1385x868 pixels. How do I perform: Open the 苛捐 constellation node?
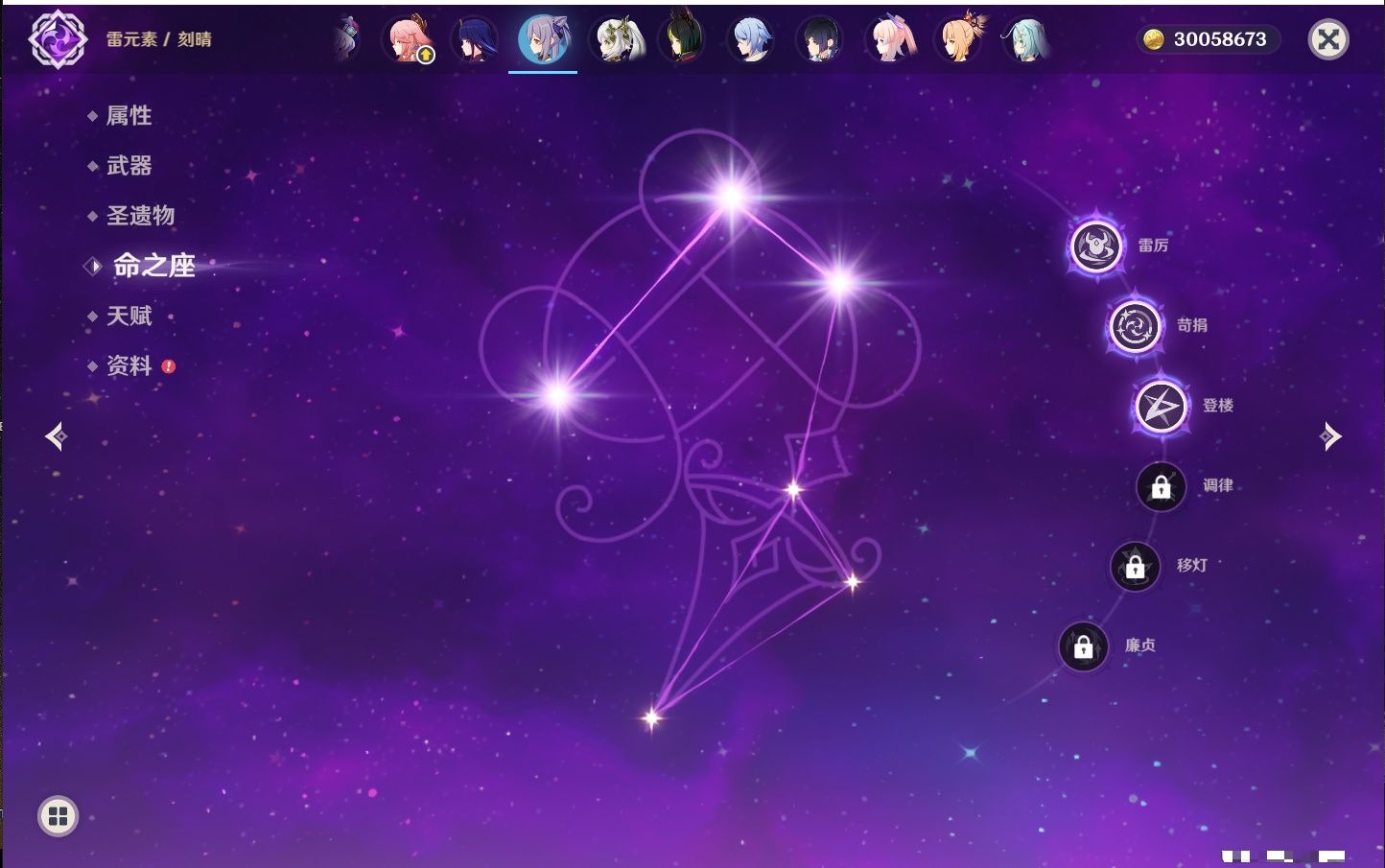(1135, 326)
